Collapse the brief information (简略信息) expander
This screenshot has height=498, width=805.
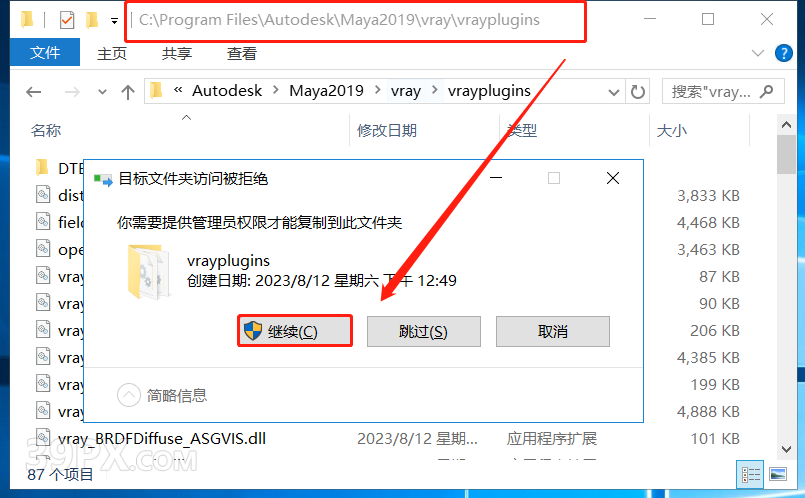tap(128, 395)
